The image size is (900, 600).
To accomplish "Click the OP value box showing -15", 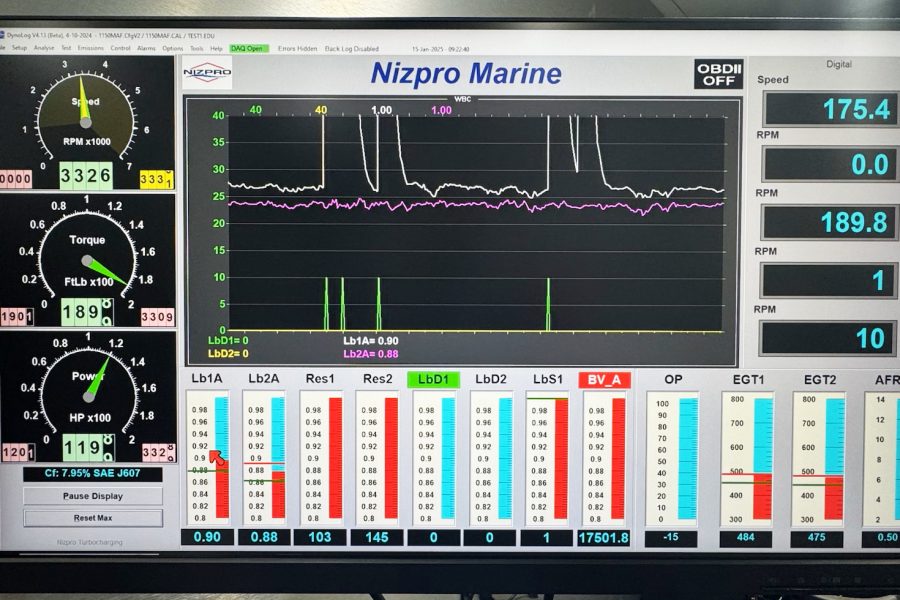I will 670,538.
